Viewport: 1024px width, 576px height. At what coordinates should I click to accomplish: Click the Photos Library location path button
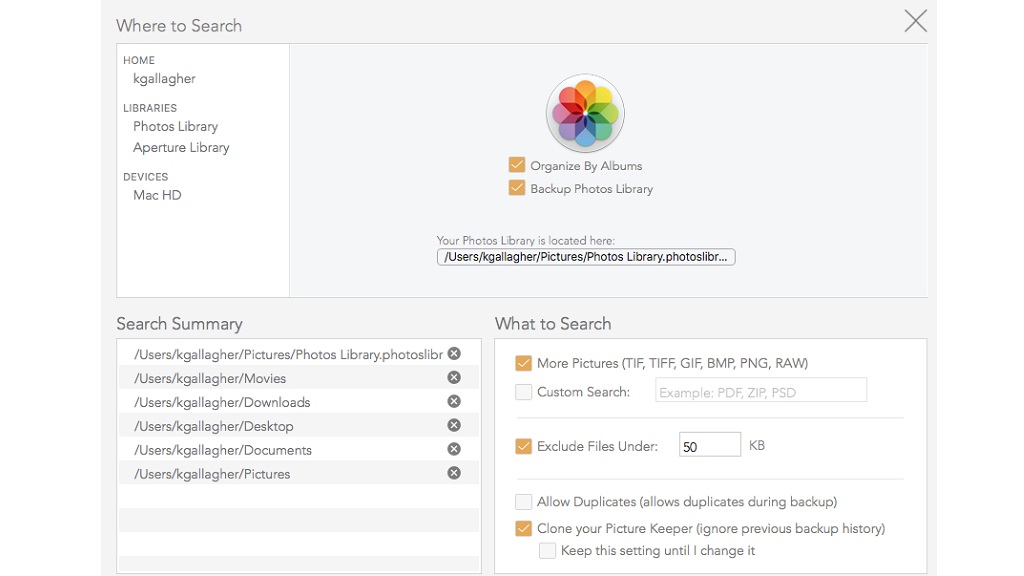coord(586,257)
